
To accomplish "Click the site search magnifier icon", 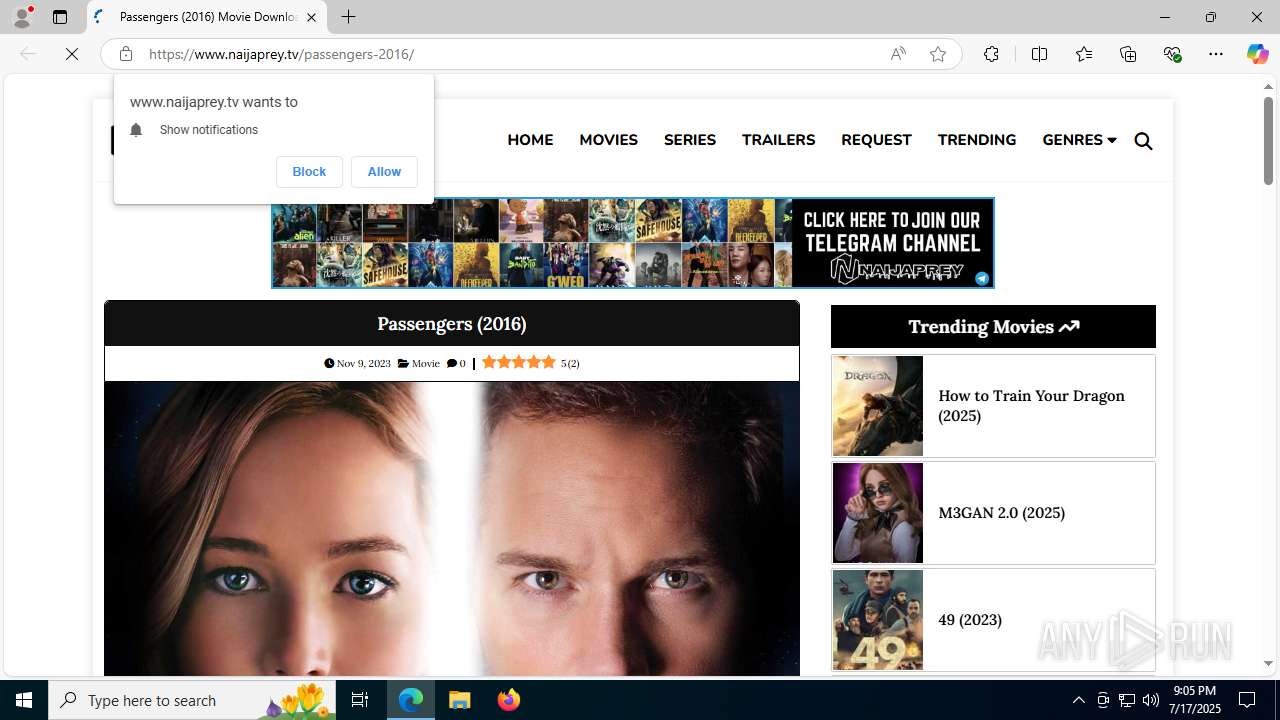I will [x=1143, y=141].
